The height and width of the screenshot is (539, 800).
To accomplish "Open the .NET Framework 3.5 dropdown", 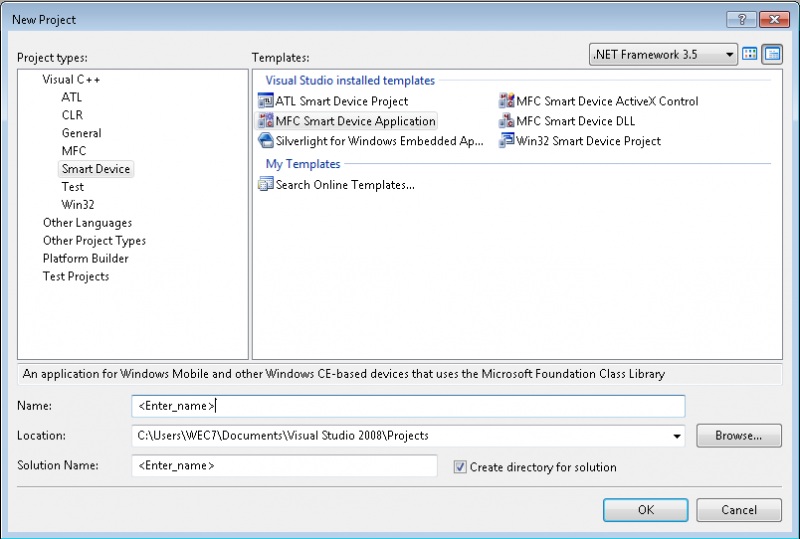I will [x=663, y=54].
